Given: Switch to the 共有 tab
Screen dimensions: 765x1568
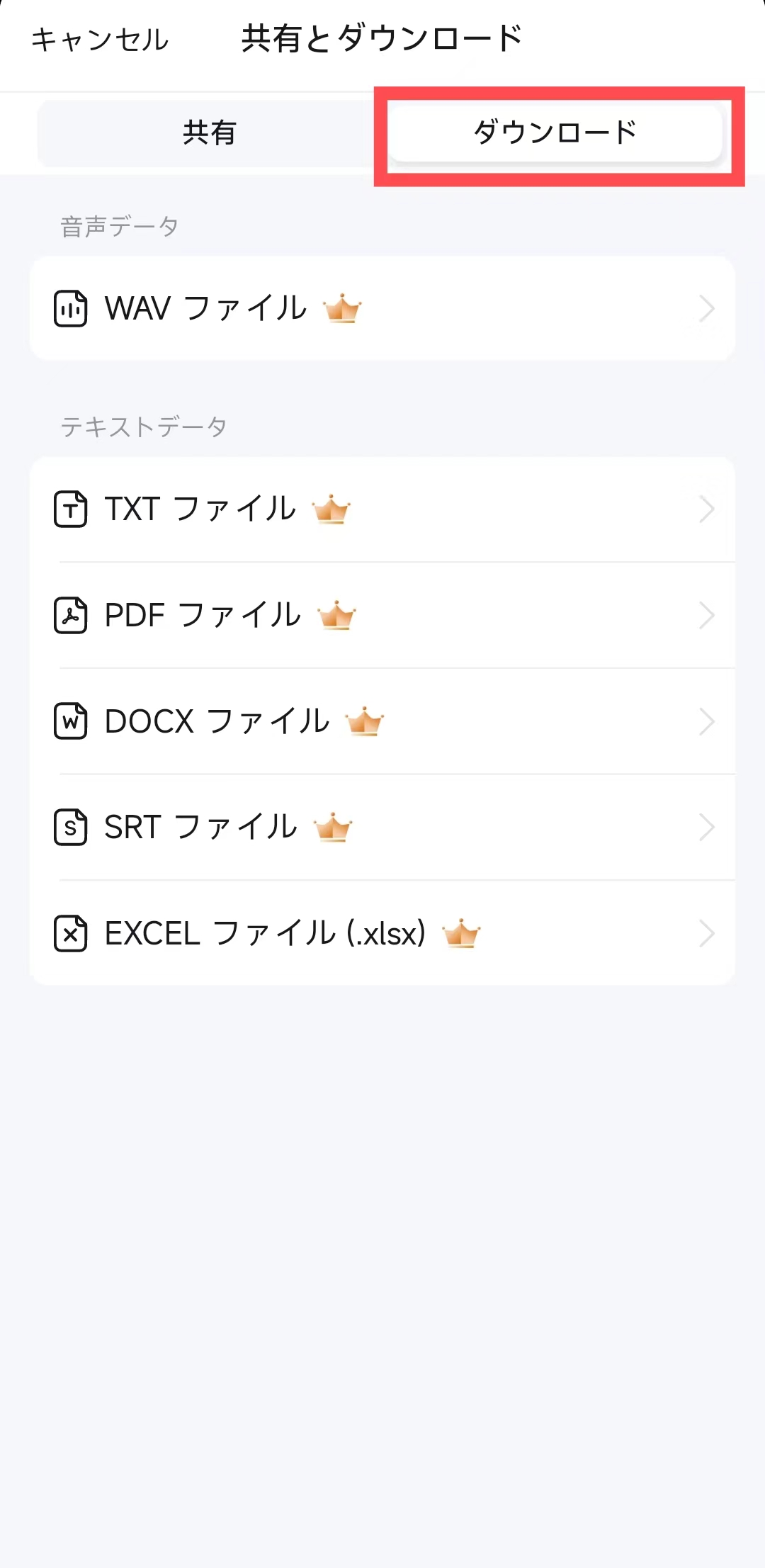Looking at the screenshot, I should click(210, 132).
